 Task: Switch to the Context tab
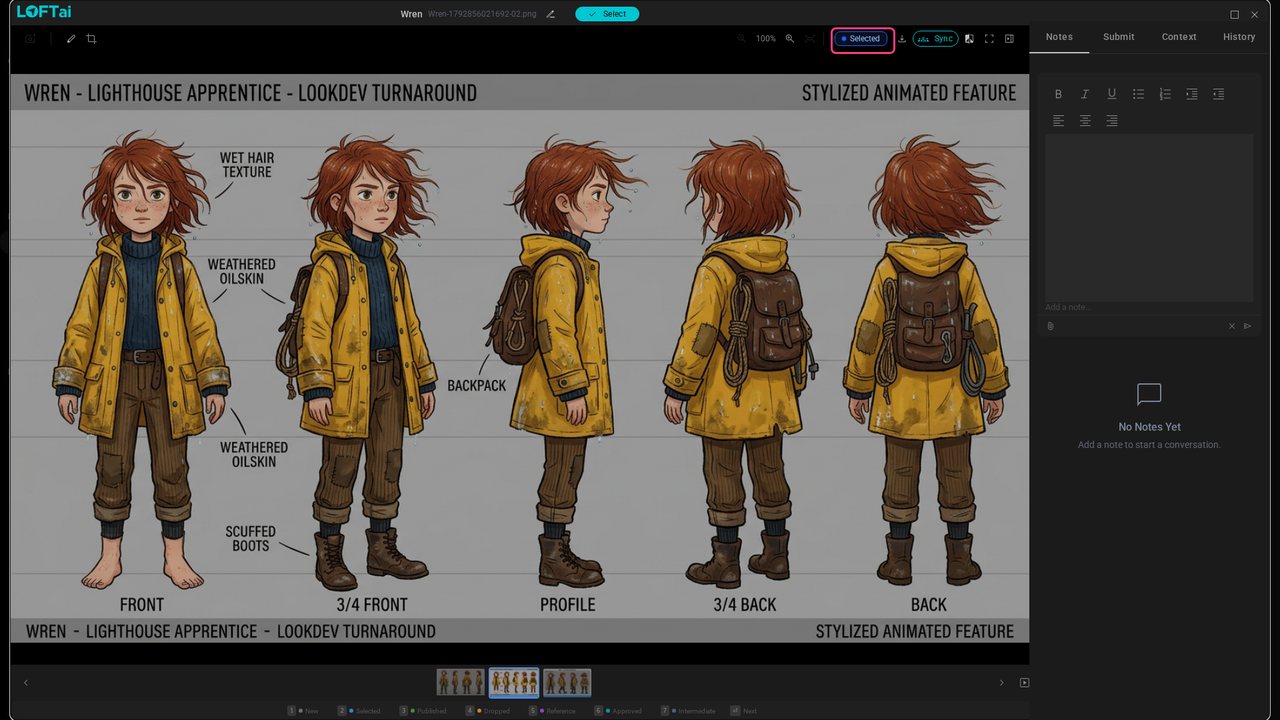1179,37
